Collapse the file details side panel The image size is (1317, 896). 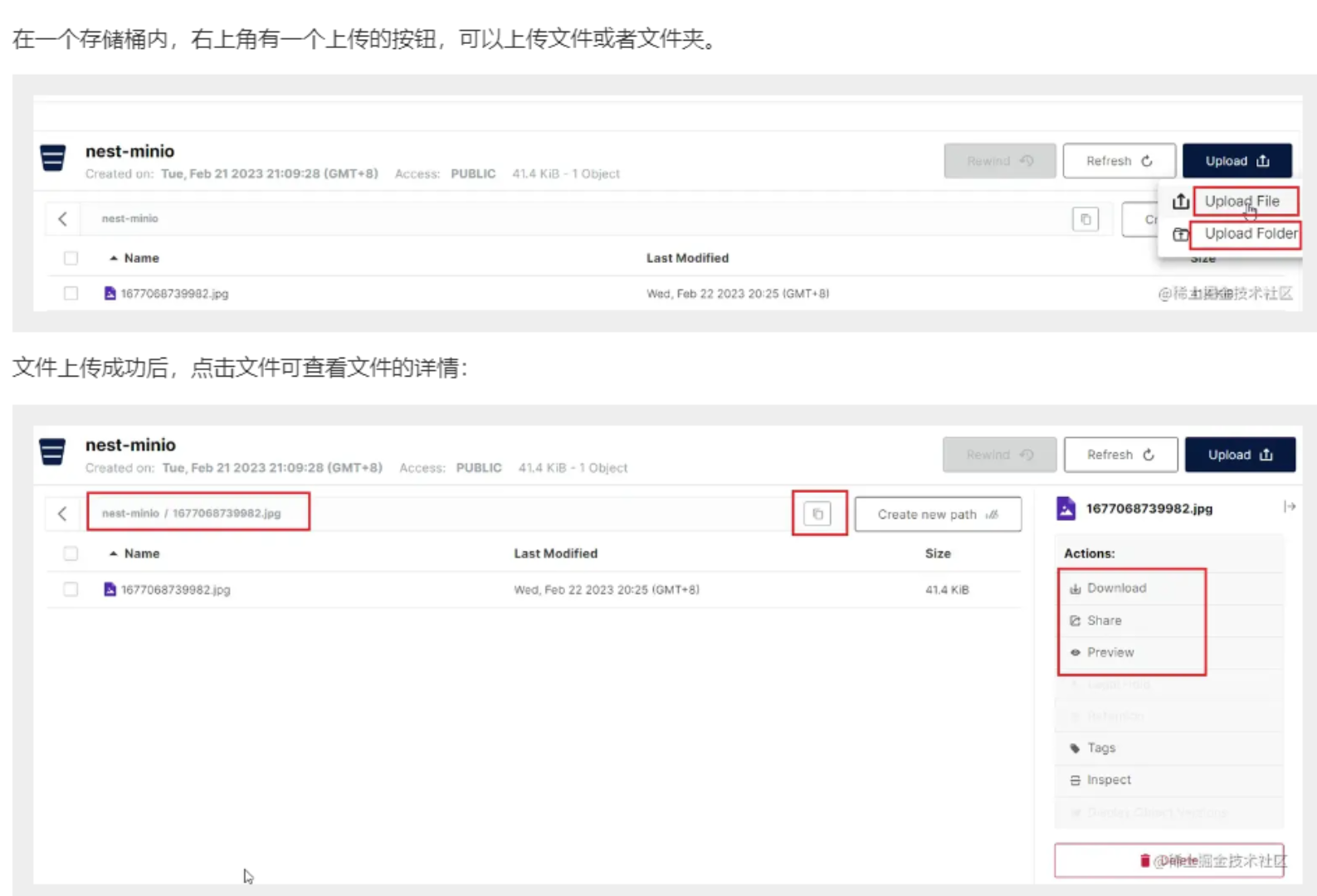(1289, 507)
